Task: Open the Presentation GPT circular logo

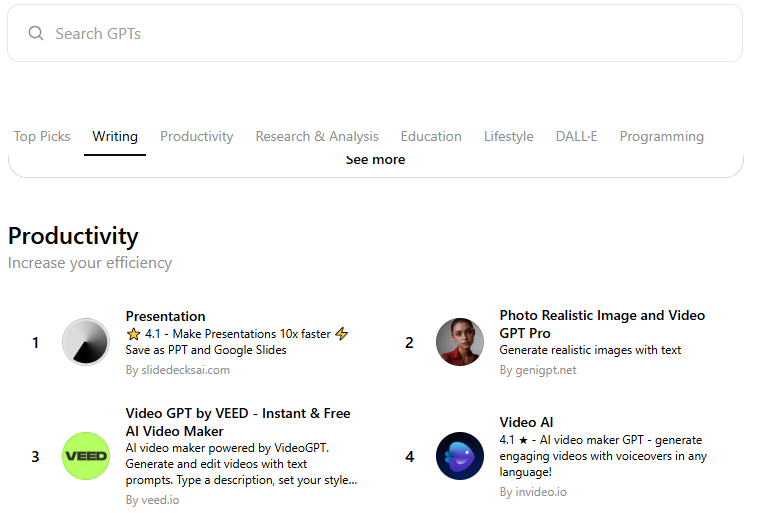Action: tap(85, 342)
